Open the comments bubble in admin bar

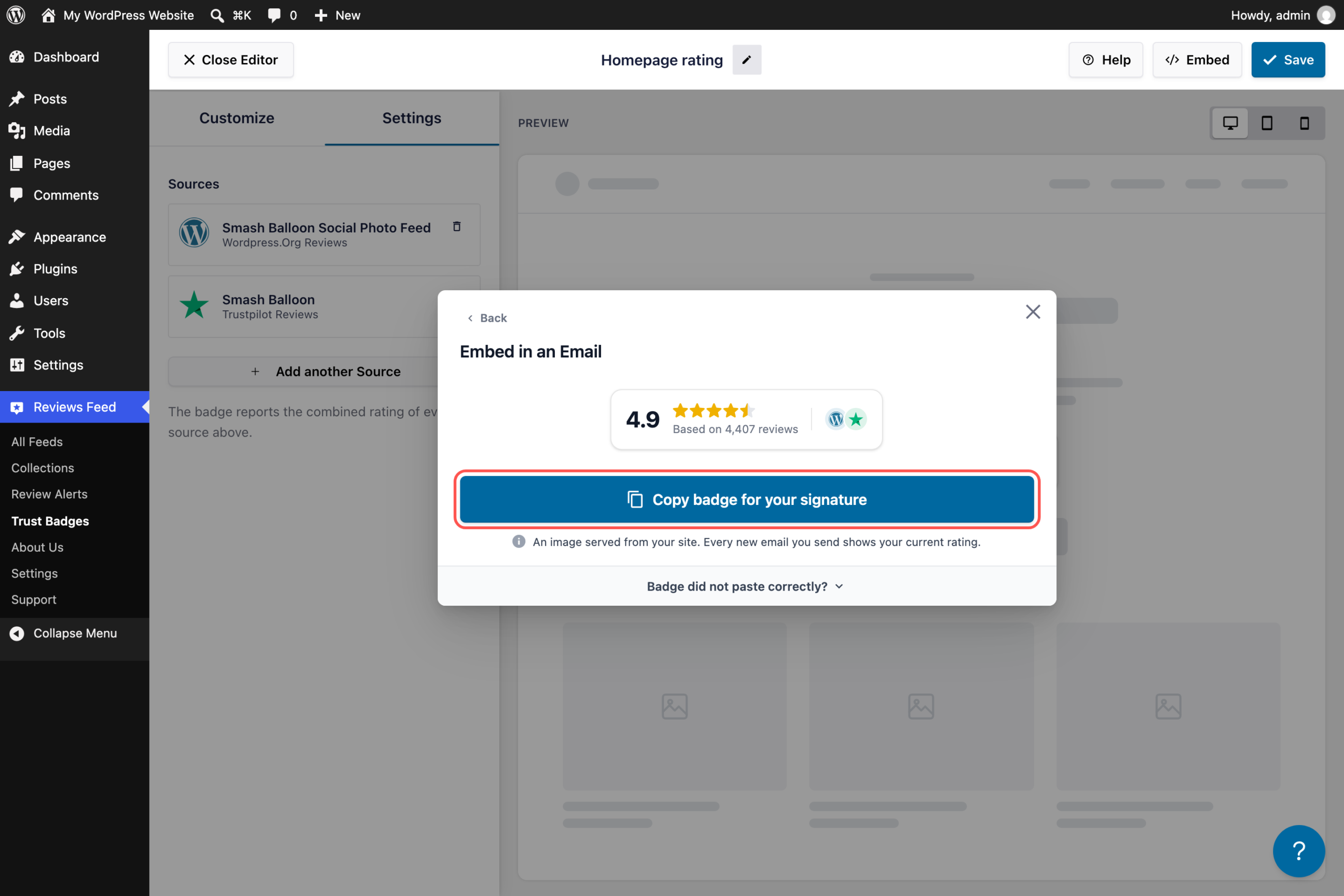(282, 15)
